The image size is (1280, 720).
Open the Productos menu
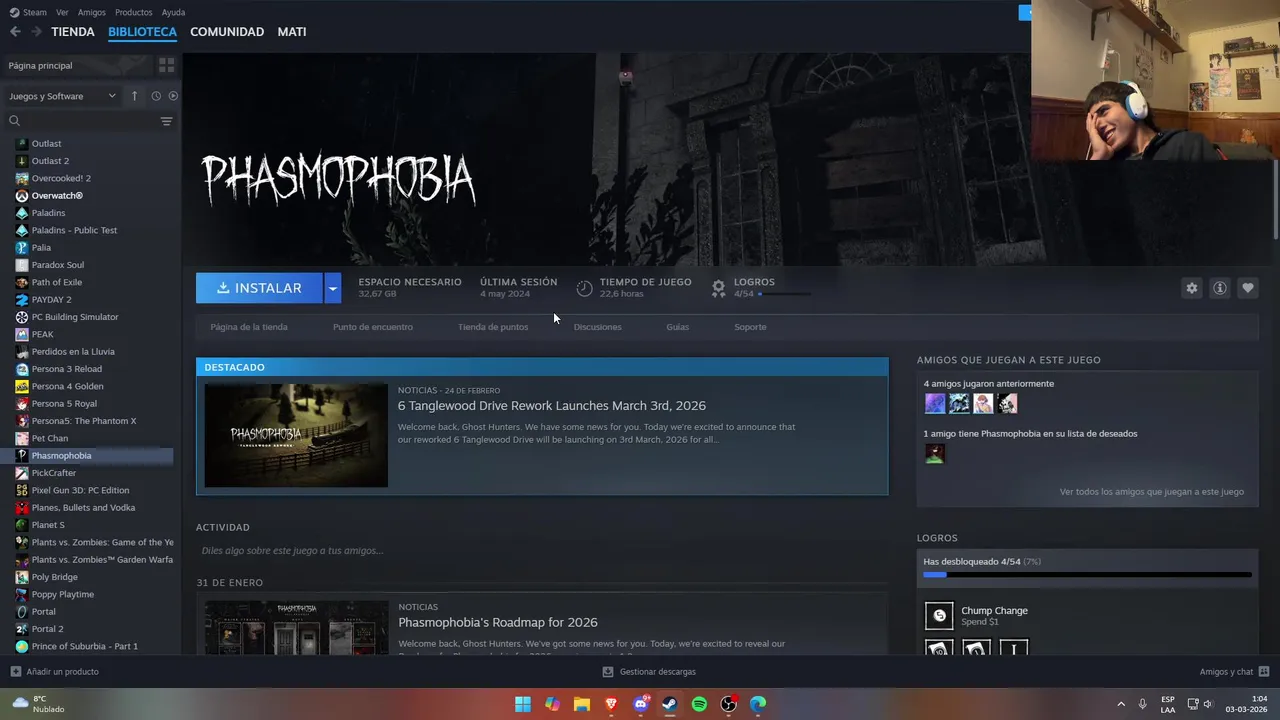[134, 12]
